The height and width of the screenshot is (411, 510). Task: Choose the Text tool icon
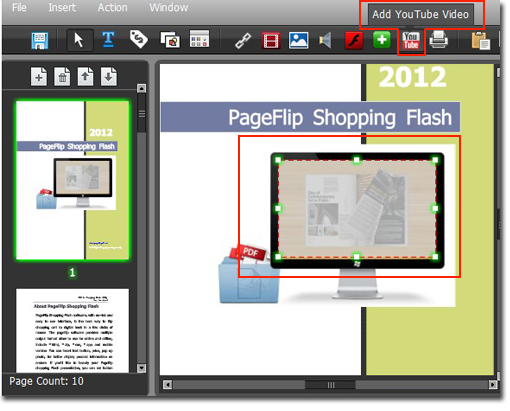pyautogui.click(x=108, y=40)
